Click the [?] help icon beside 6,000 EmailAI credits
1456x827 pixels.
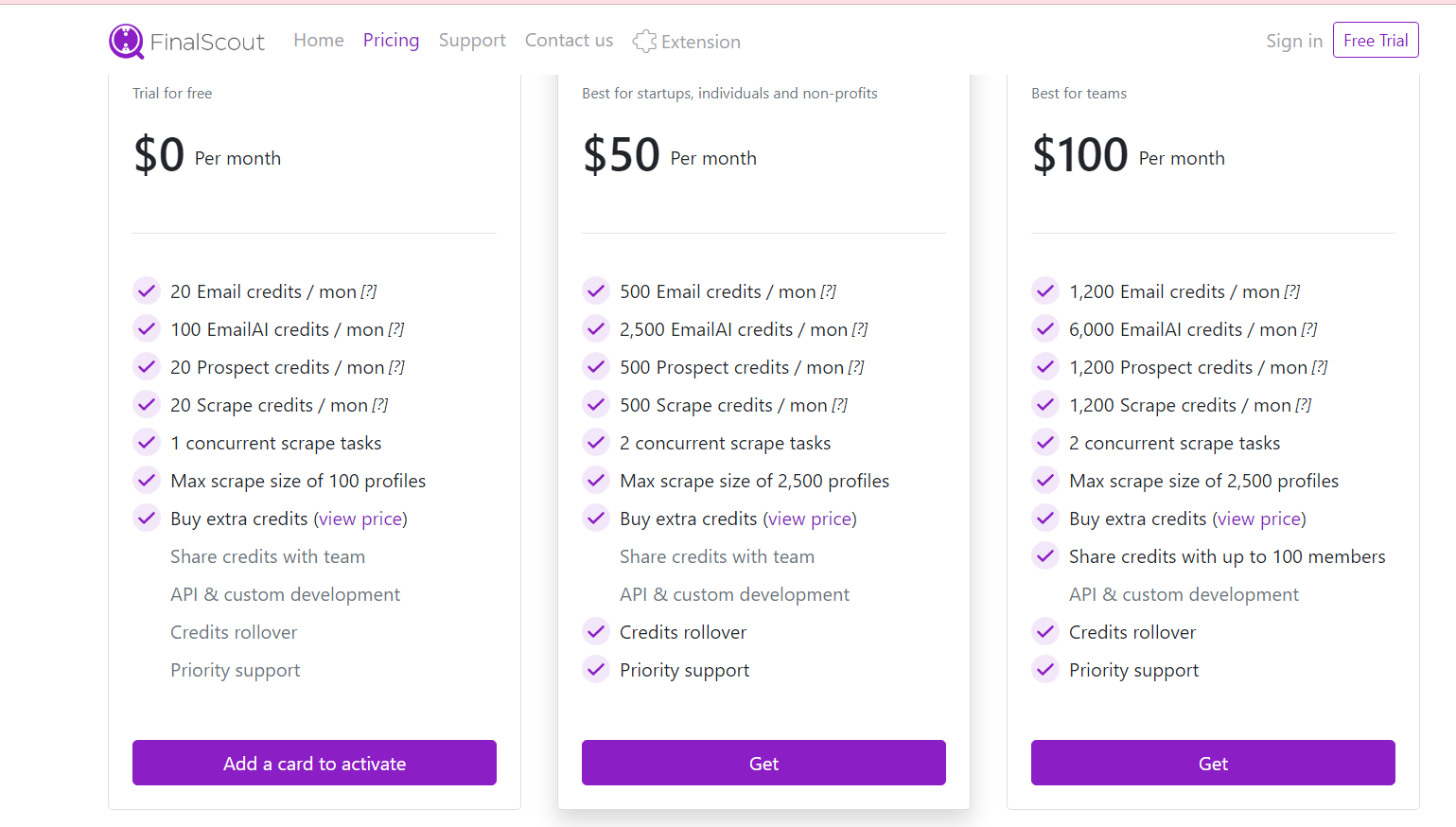pyautogui.click(x=1309, y=329)
